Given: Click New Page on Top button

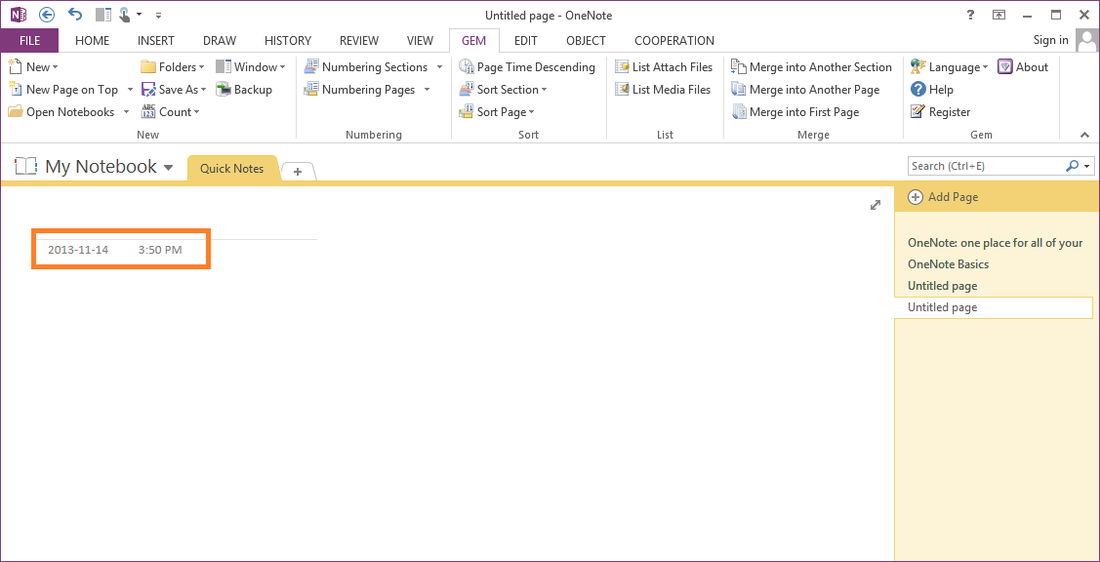Looking at the screenshot, I should [64, 90].
